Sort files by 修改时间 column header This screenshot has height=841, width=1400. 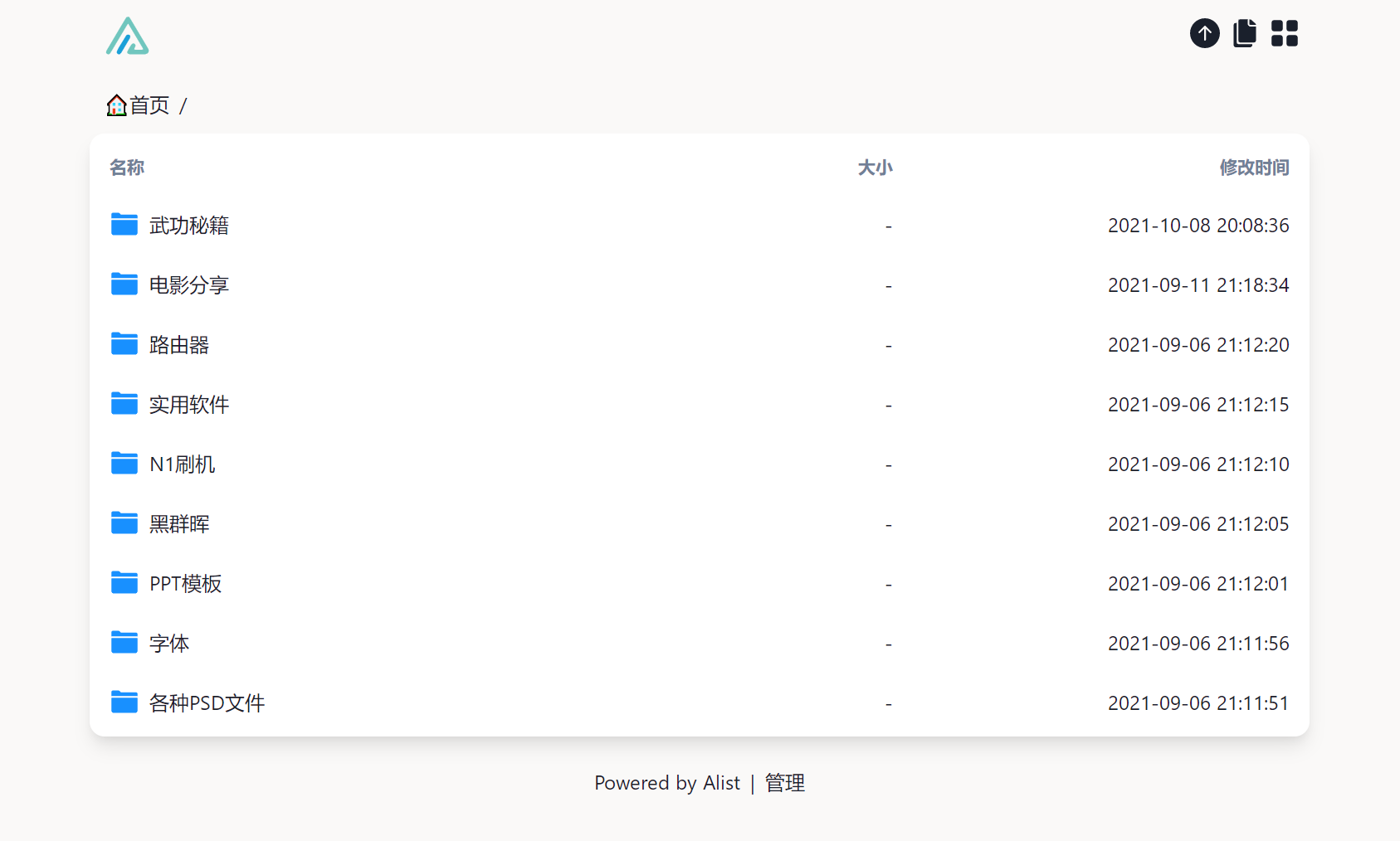coord(1253,168)
